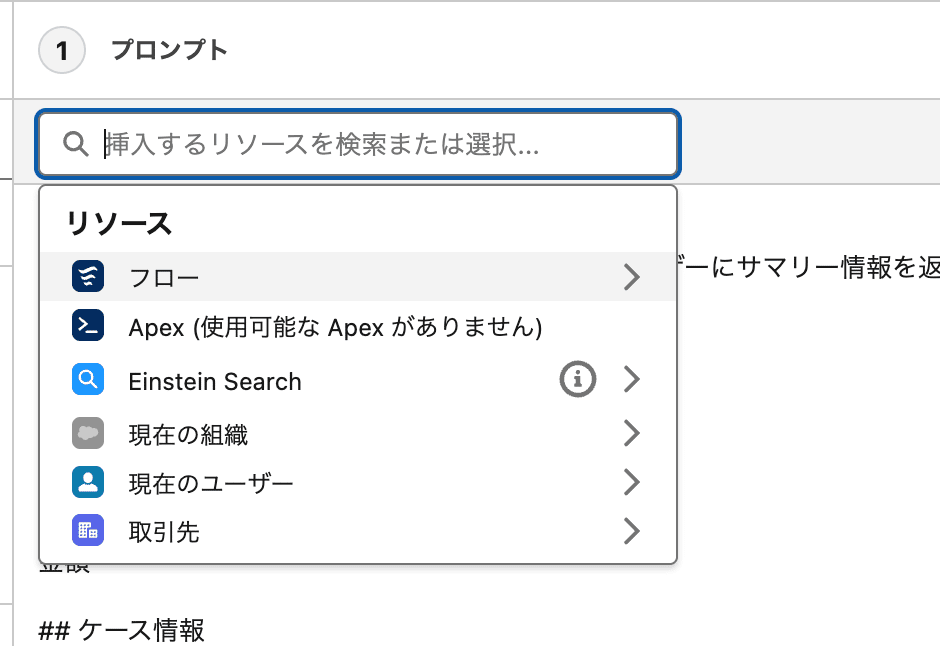Click the Einstein Search magnifier icon
The height and width of the screenshot is (646, 940).
pyautogui.click(x=86, y=380)
